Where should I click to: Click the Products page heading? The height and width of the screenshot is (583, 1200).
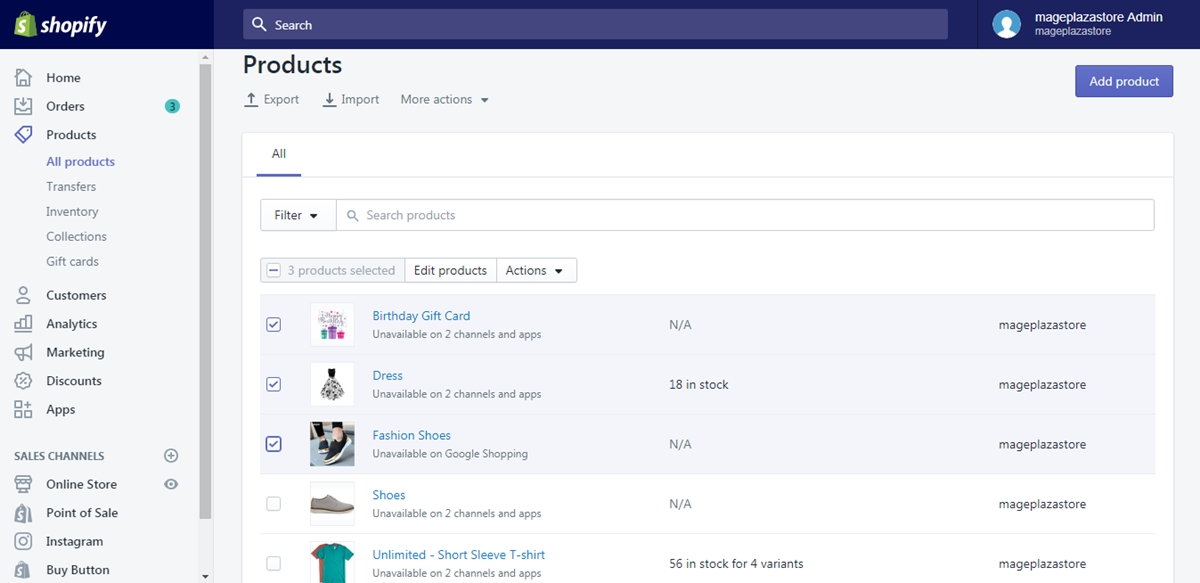coord(292,65)
